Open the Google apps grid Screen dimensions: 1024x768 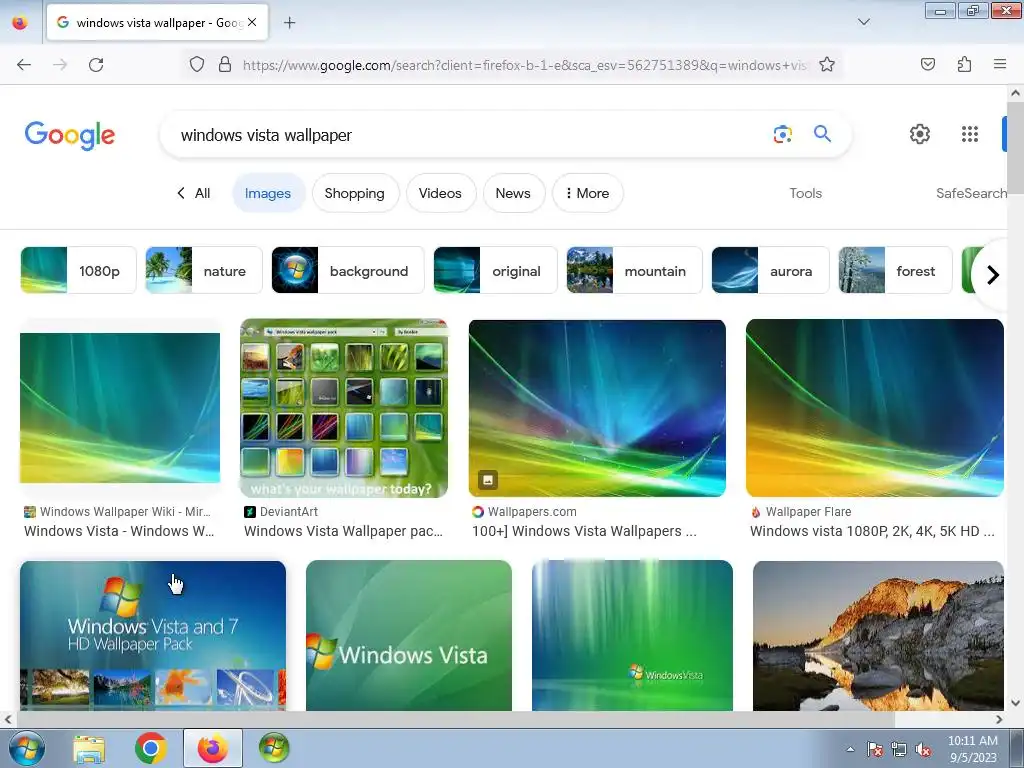970,134
